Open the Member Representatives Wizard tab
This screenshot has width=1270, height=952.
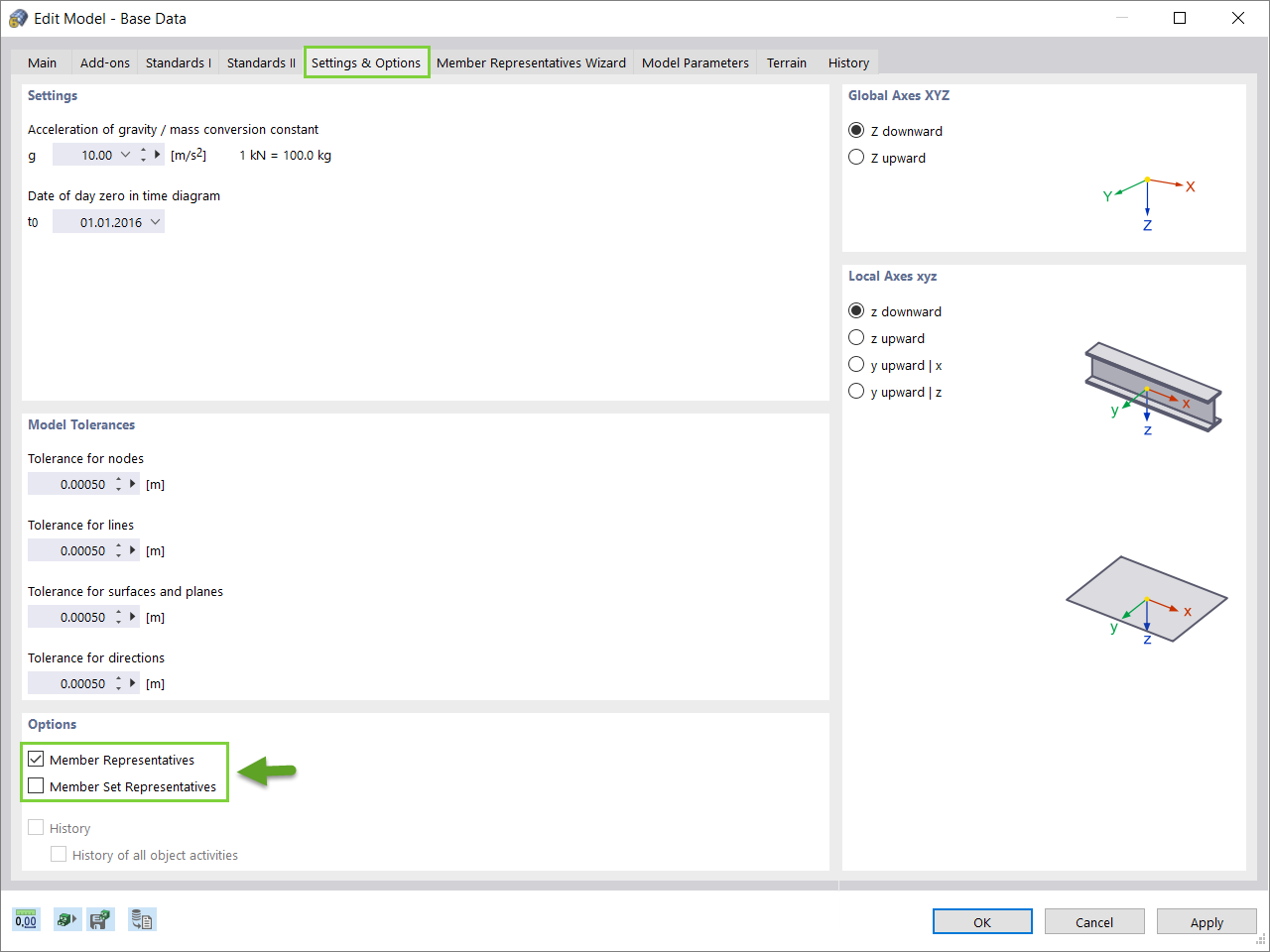(531, 61)
